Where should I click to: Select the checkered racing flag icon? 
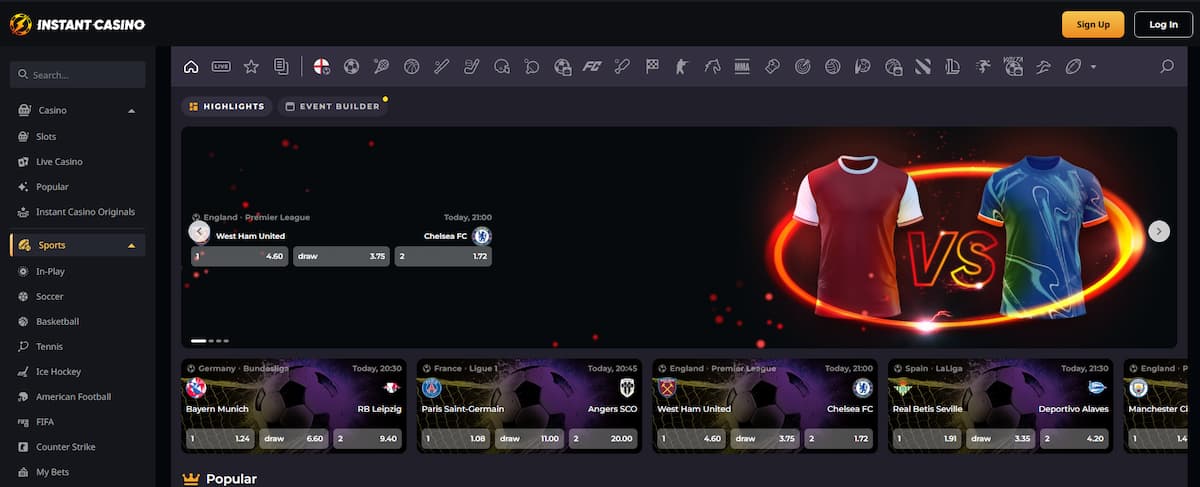pyautogui.click(x=652, y=67)
